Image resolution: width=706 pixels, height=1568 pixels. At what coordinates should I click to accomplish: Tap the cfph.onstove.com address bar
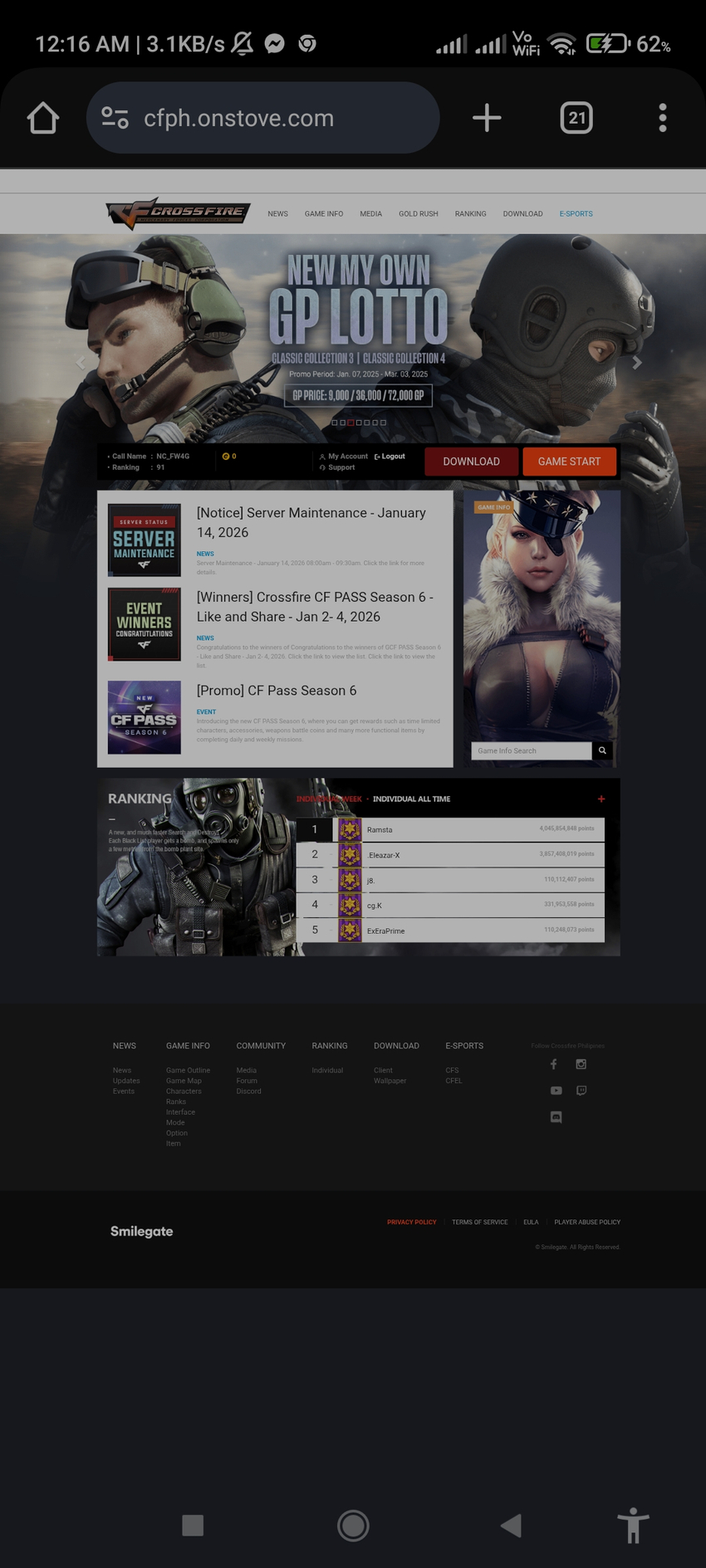(x=262, y=118)
